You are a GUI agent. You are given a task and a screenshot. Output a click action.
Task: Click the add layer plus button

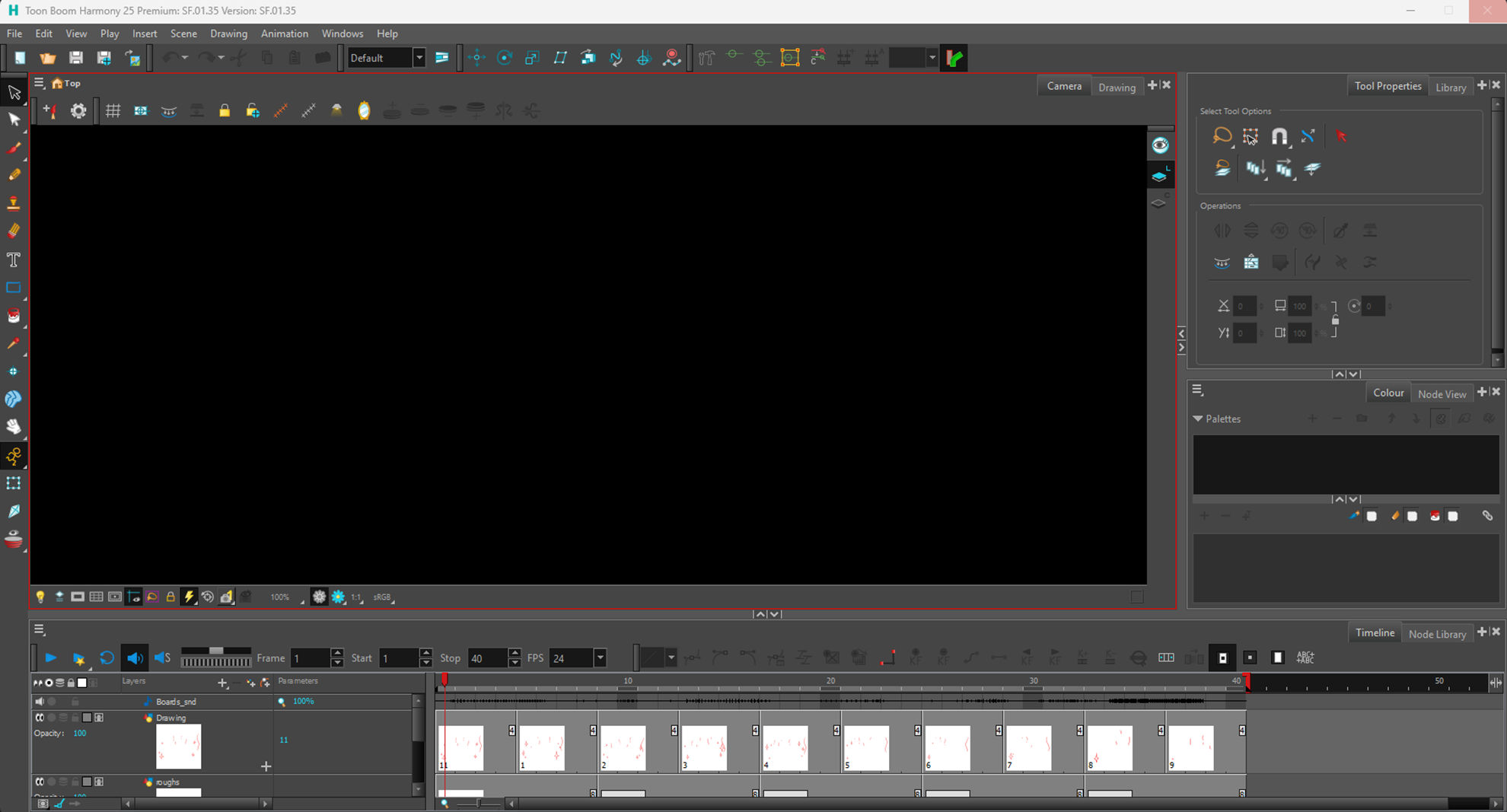click(x=222, y=683)
